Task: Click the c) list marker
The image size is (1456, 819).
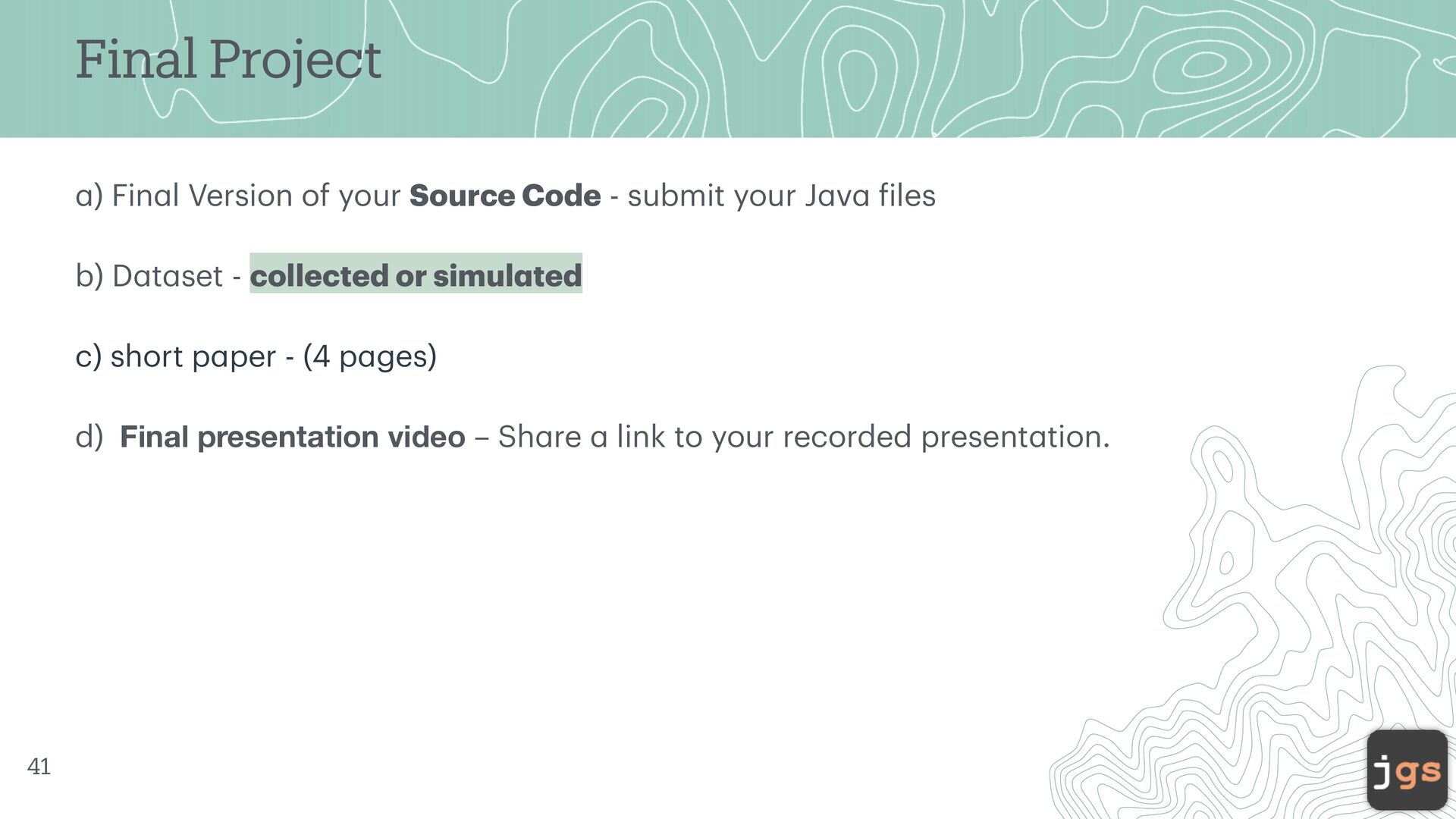Action: coord(88,356)
